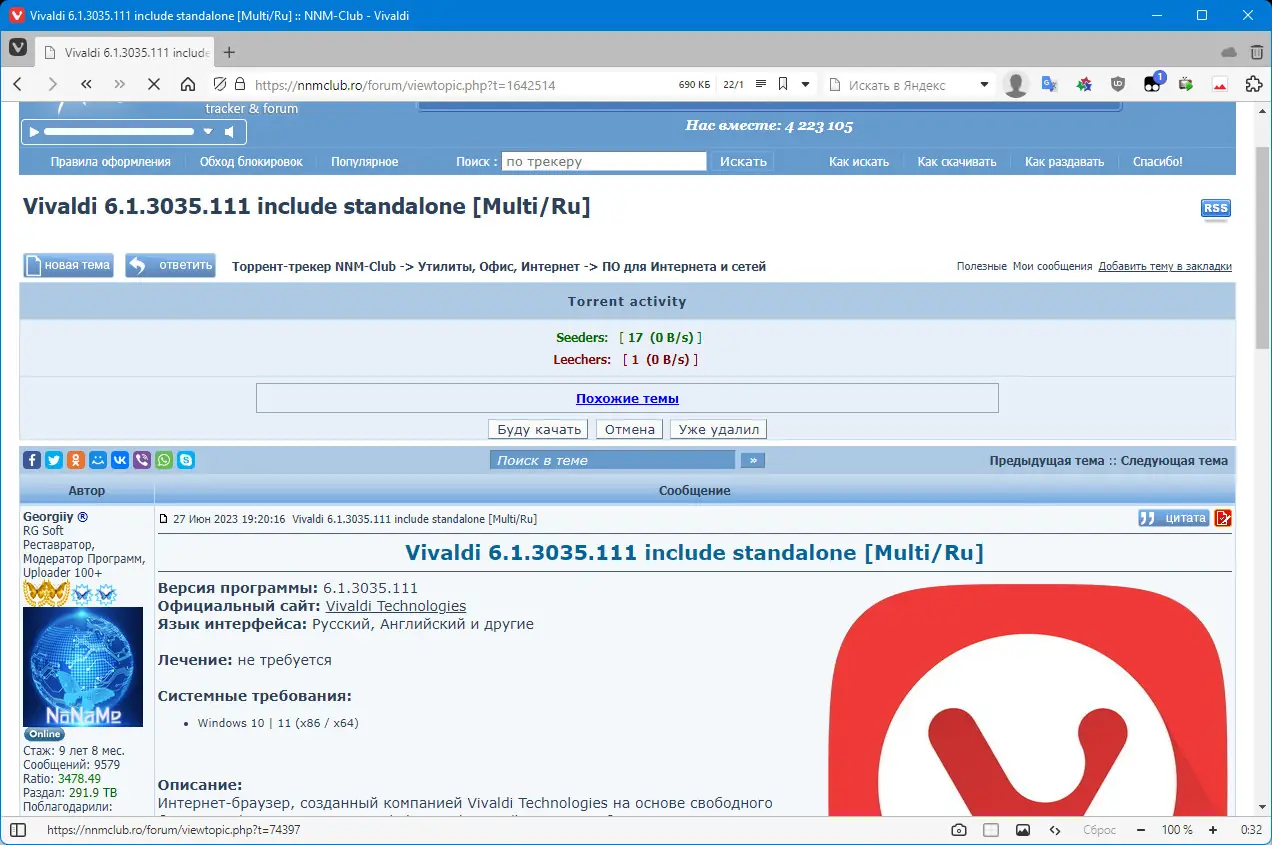Open the search engine dropdown arrow
This screenshot has width=1272, height=845.
pos(984,85)
